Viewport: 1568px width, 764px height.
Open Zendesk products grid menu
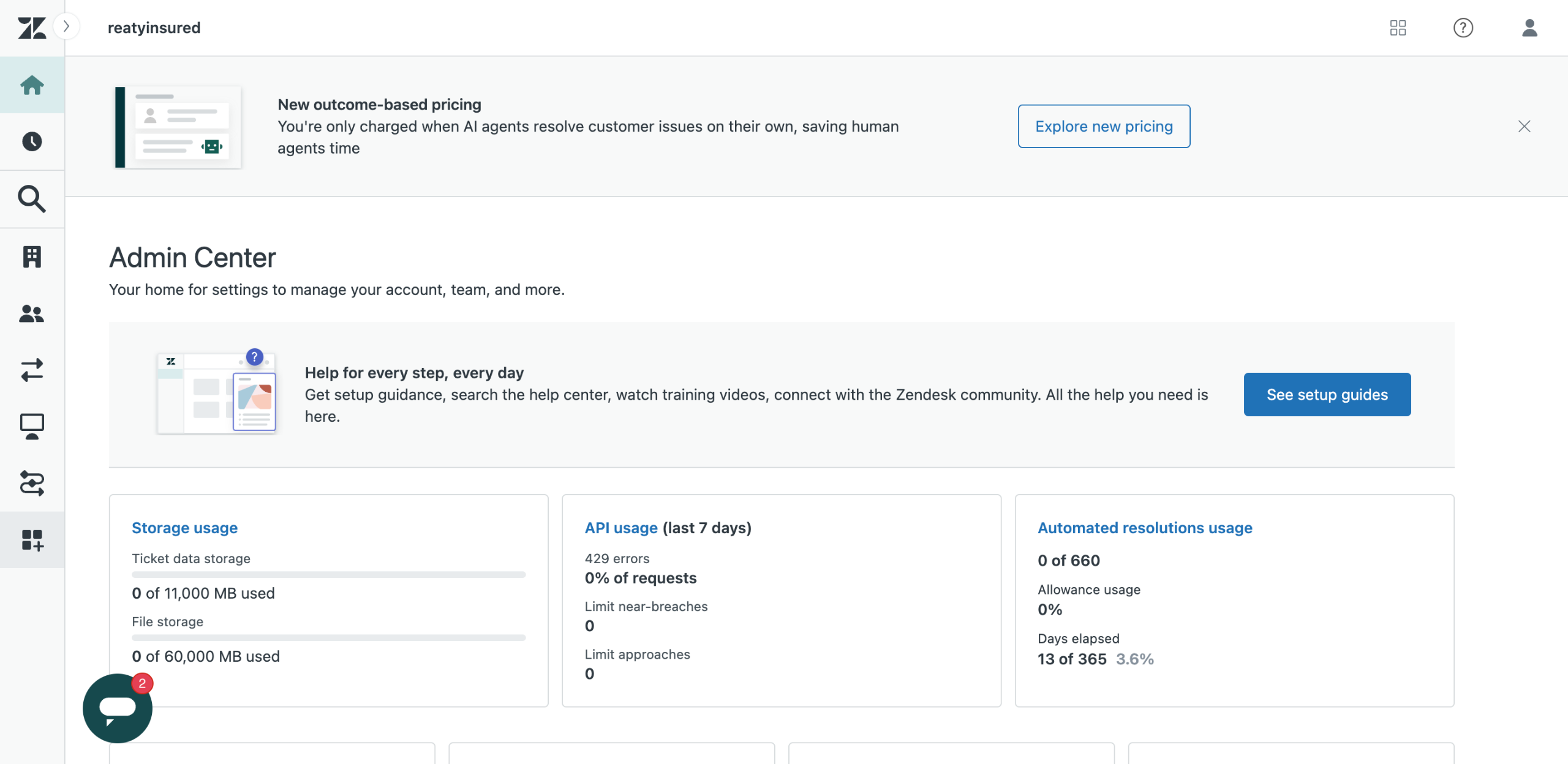(x=1398, y=28)
